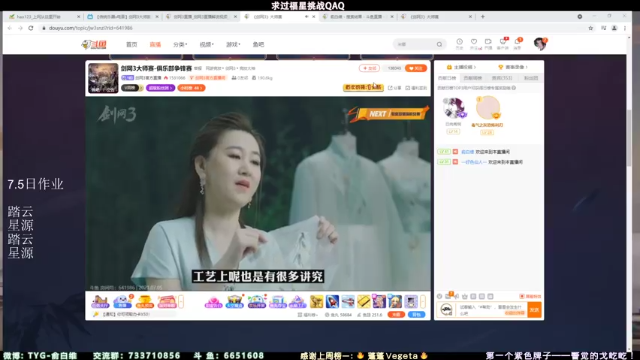Click the rocket gift icon
The image size is (640, 360).
tap(332, 301)
